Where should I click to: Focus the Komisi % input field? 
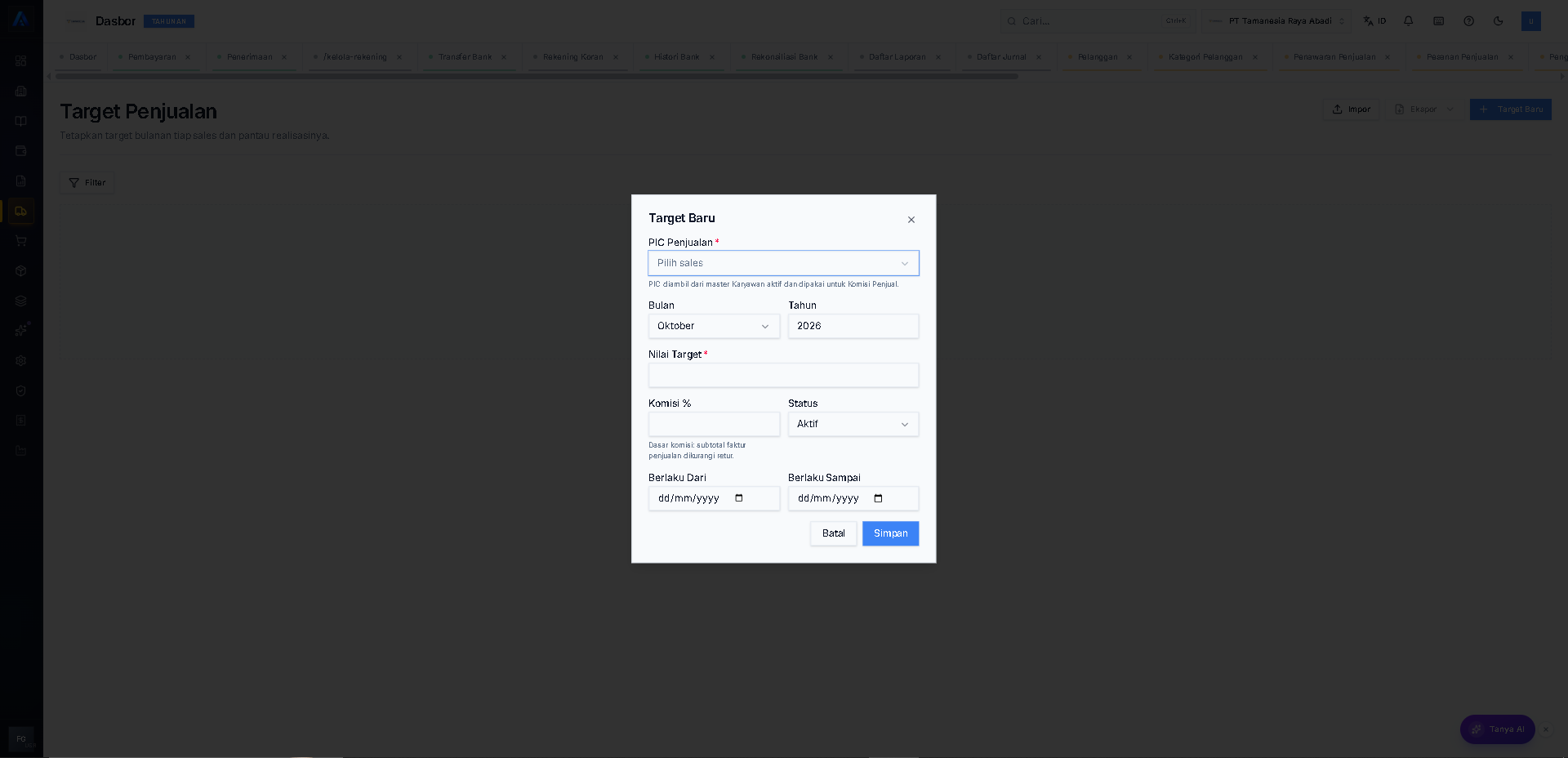[714, 424]
